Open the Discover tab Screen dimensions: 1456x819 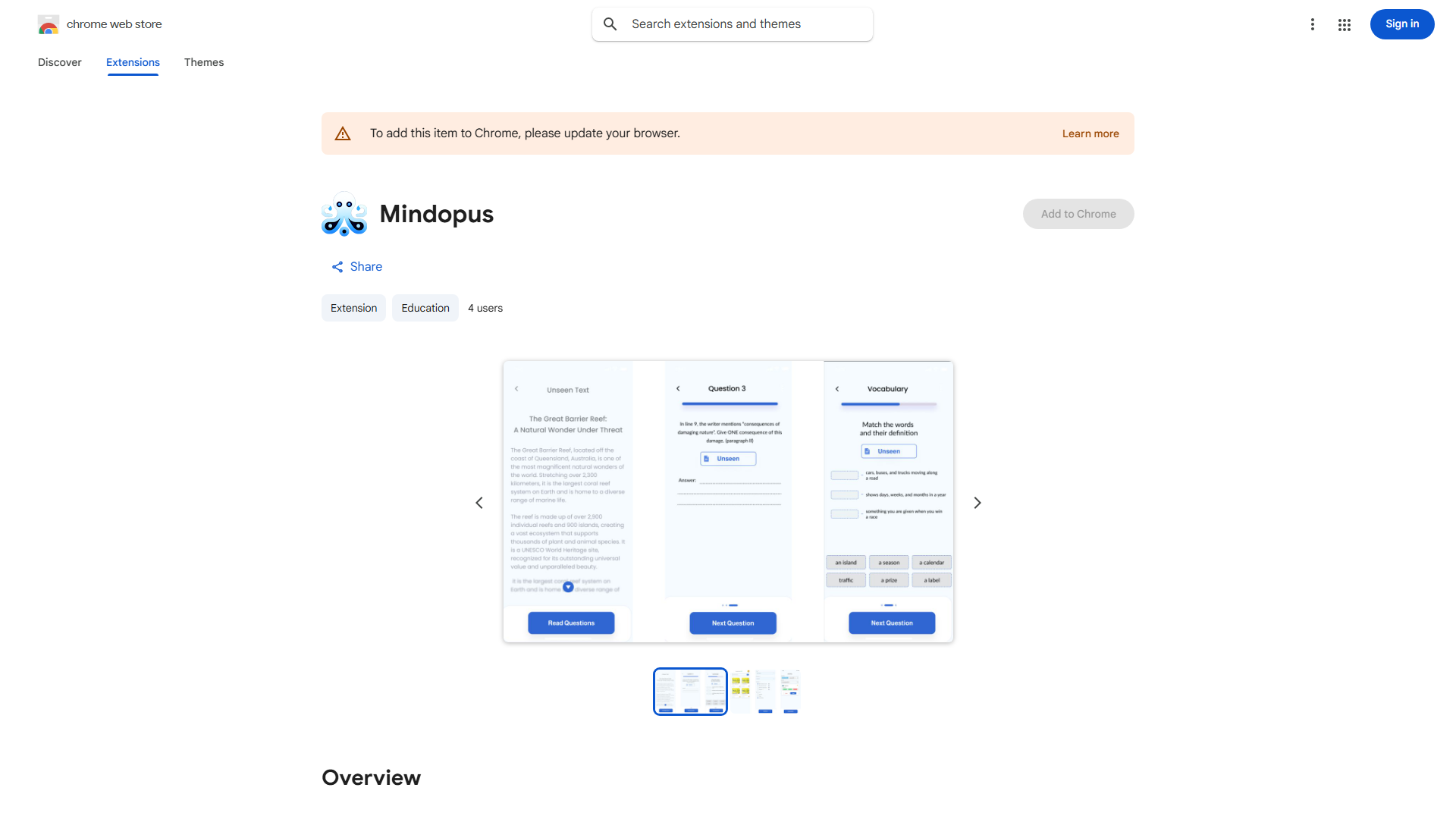(x=59, y=62)
